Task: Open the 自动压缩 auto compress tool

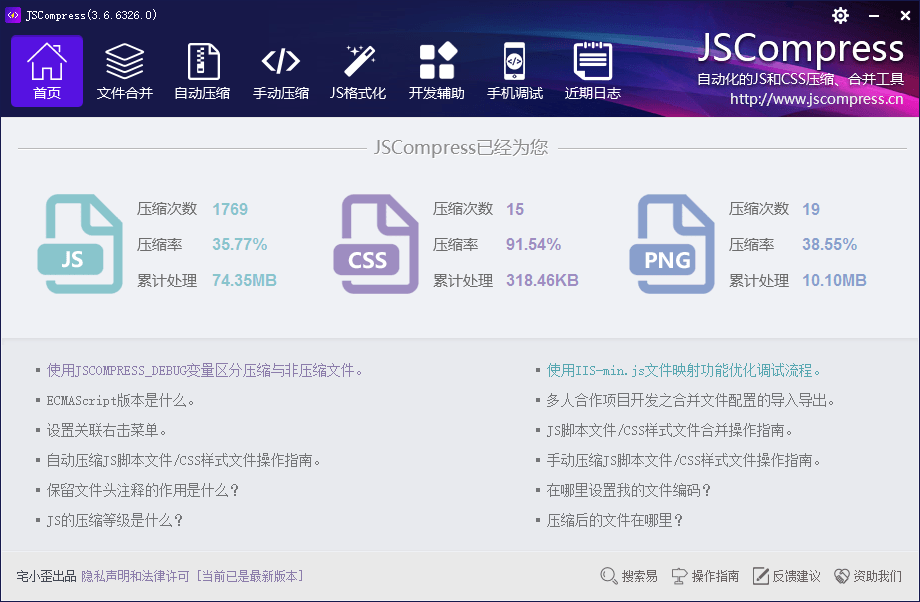Action: (202, 71)
